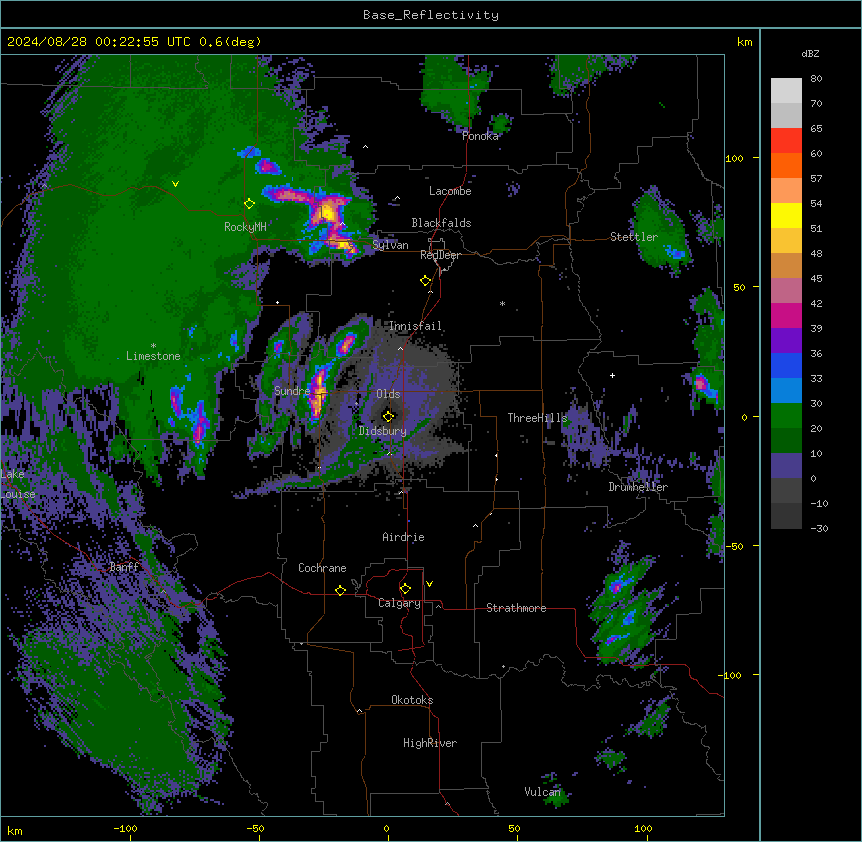Click the Calgary city label
862x842 pixels.
click(400, 603)
